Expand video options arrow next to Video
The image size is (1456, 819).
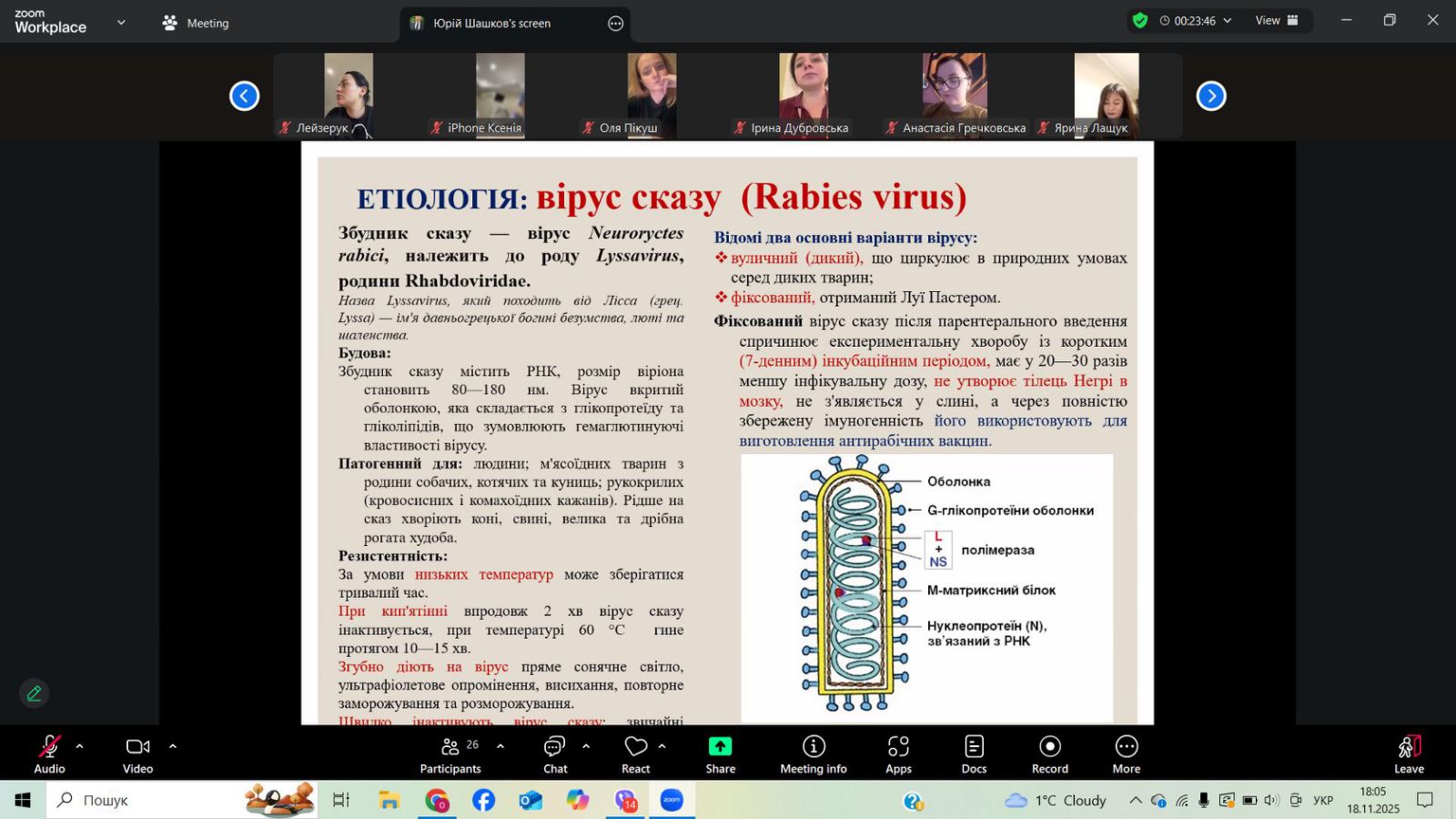(x=173, y=746)
